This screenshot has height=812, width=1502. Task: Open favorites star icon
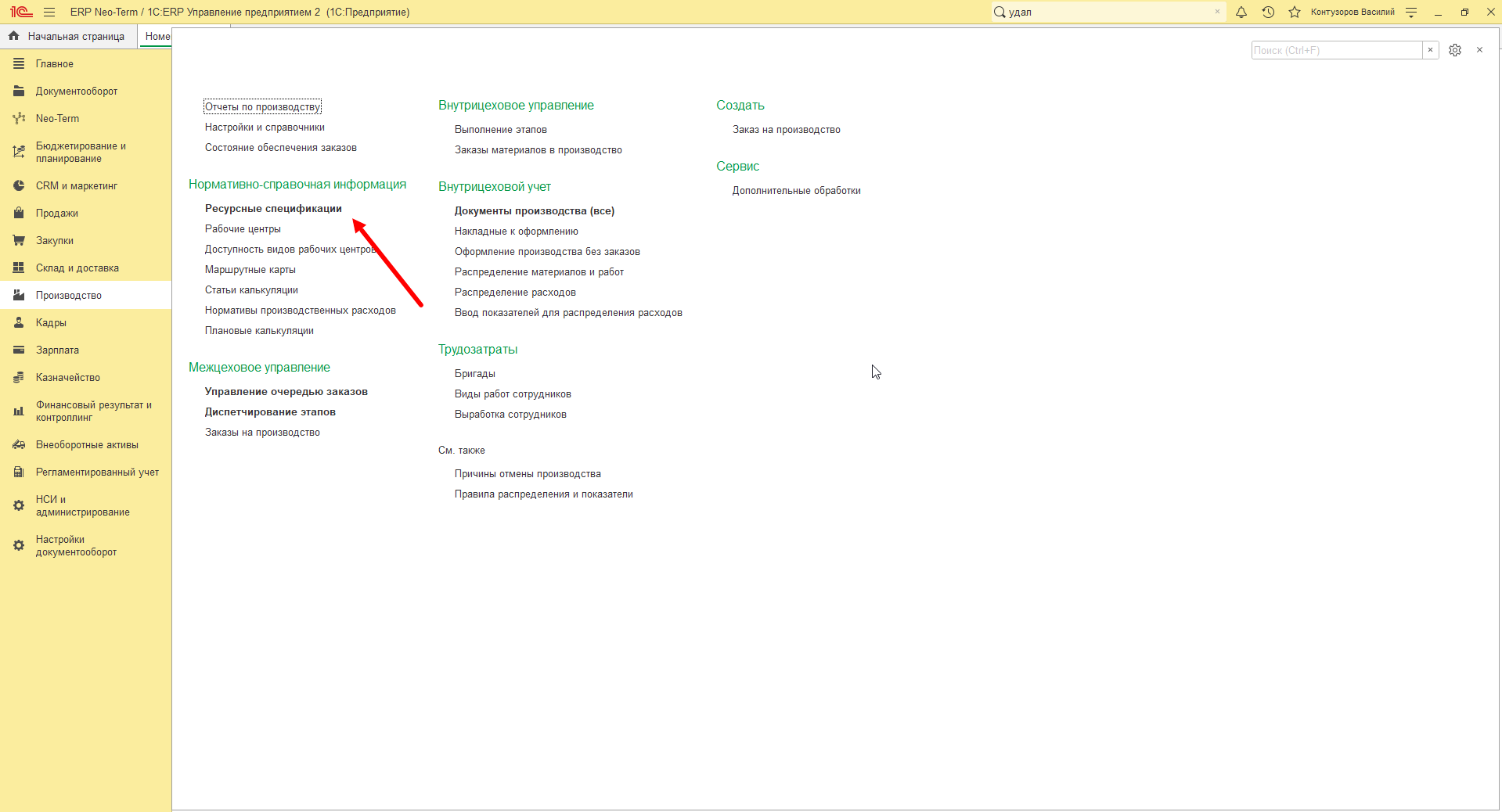[x=1295, y=12]
